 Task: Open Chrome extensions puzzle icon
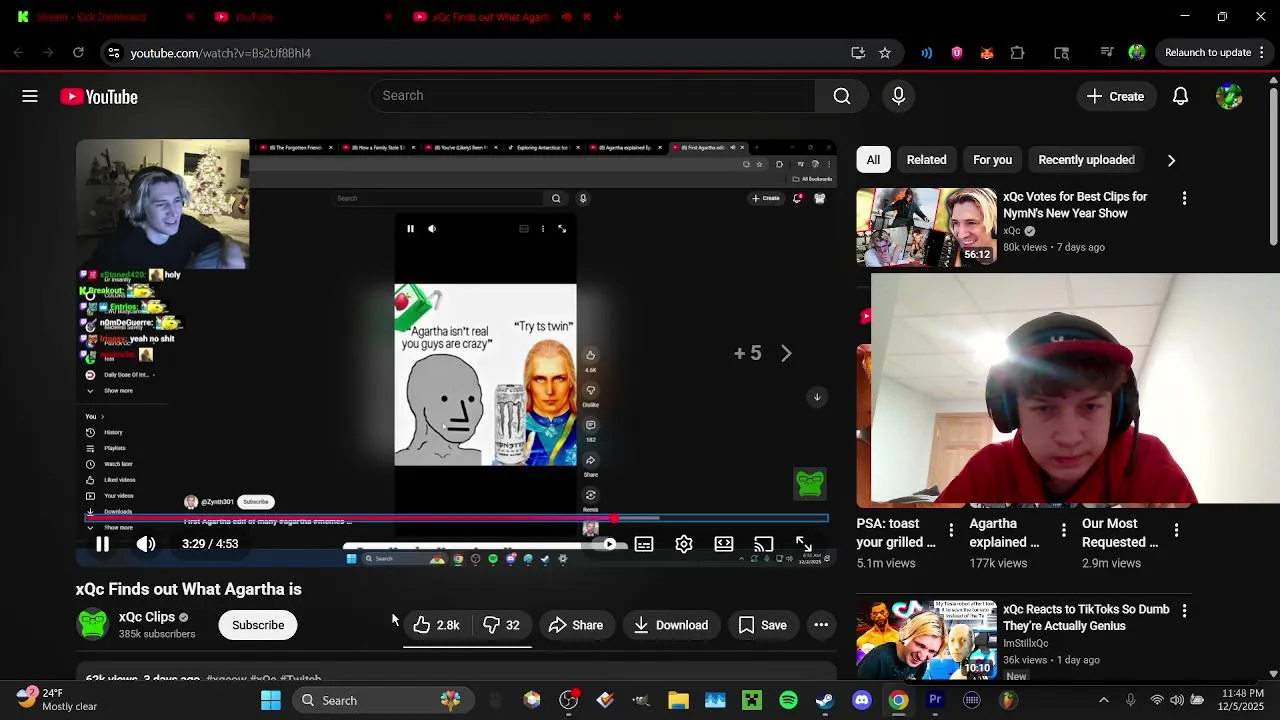point(1018,53)
